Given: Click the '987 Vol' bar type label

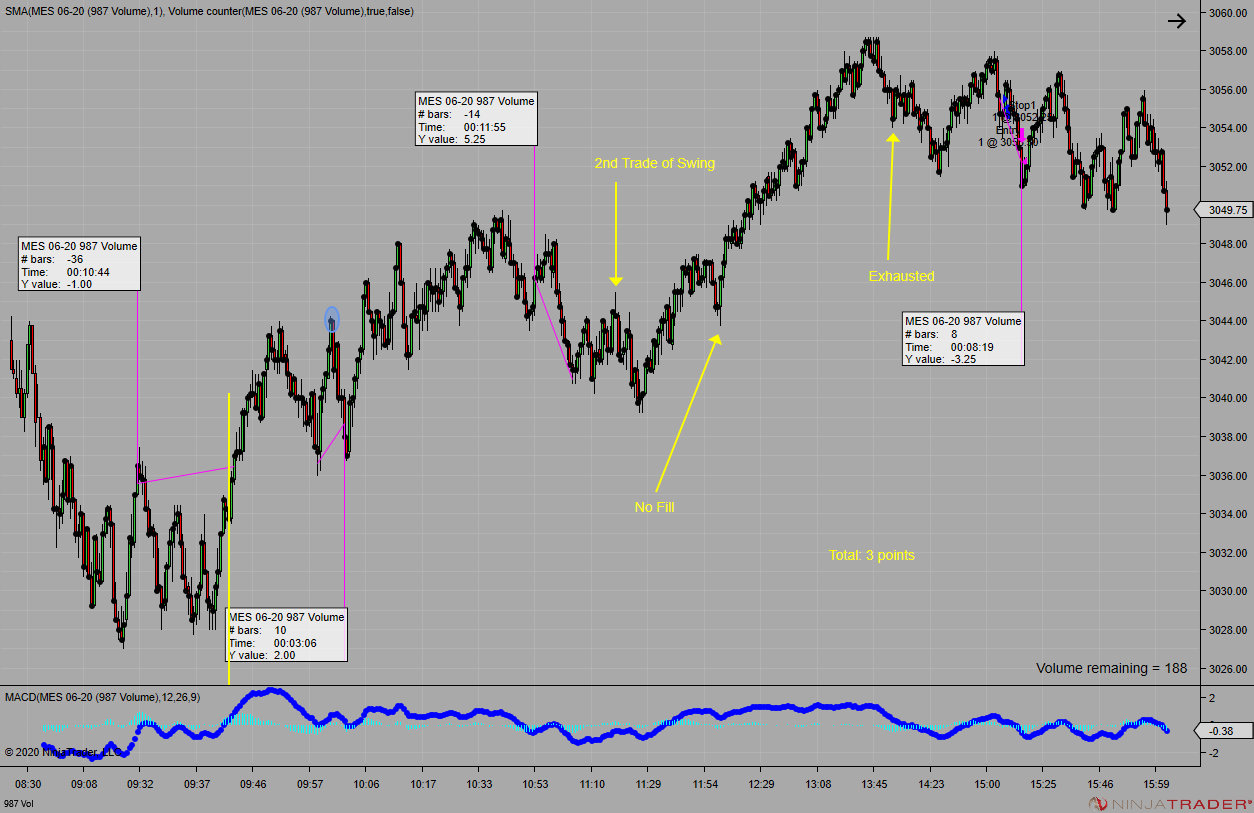Looking at the screenshot, I should coord(18,804).
